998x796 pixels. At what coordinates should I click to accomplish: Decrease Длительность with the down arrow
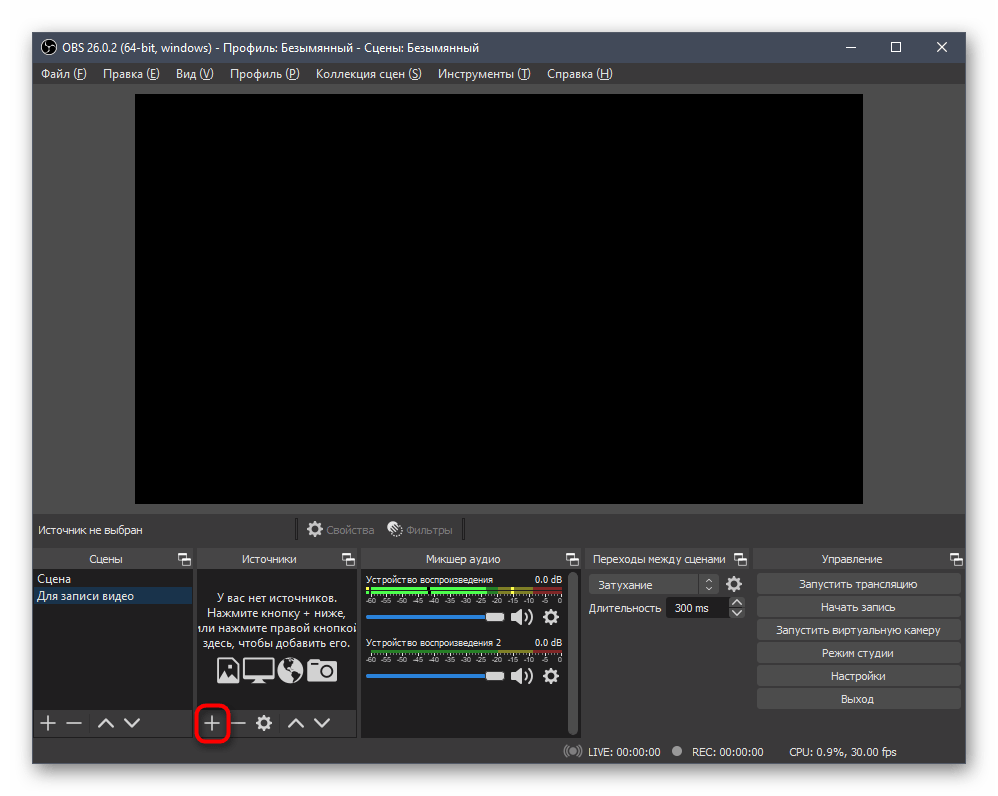[x=736, y=613]
